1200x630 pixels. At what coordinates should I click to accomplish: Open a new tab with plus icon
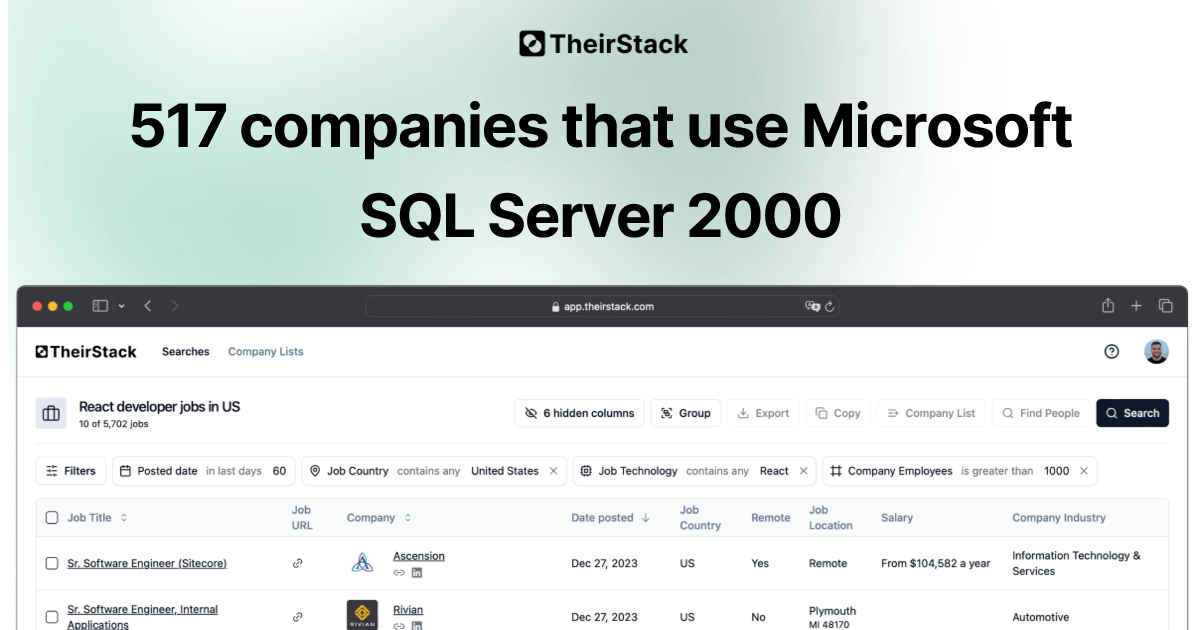1136,306
